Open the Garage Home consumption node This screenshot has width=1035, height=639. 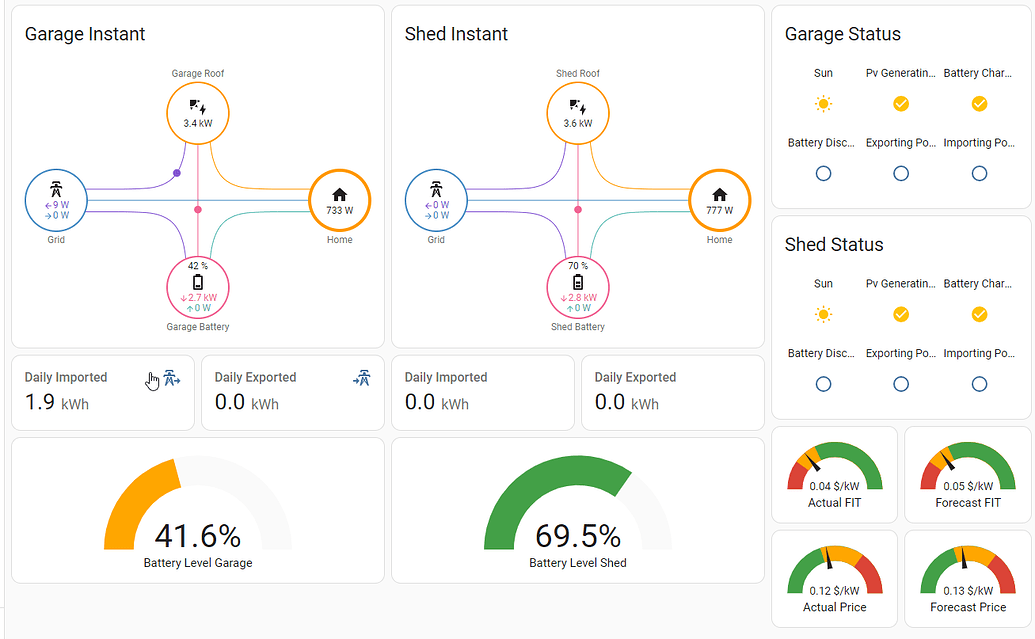coord(339,201)
